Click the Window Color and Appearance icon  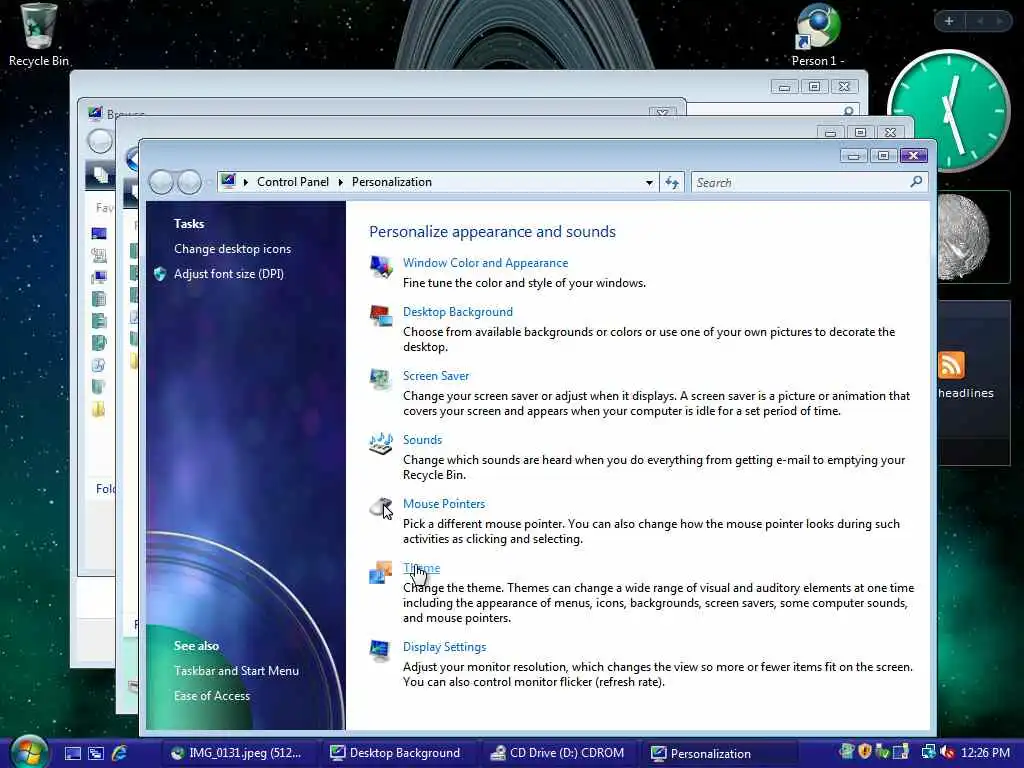point(381,266)
